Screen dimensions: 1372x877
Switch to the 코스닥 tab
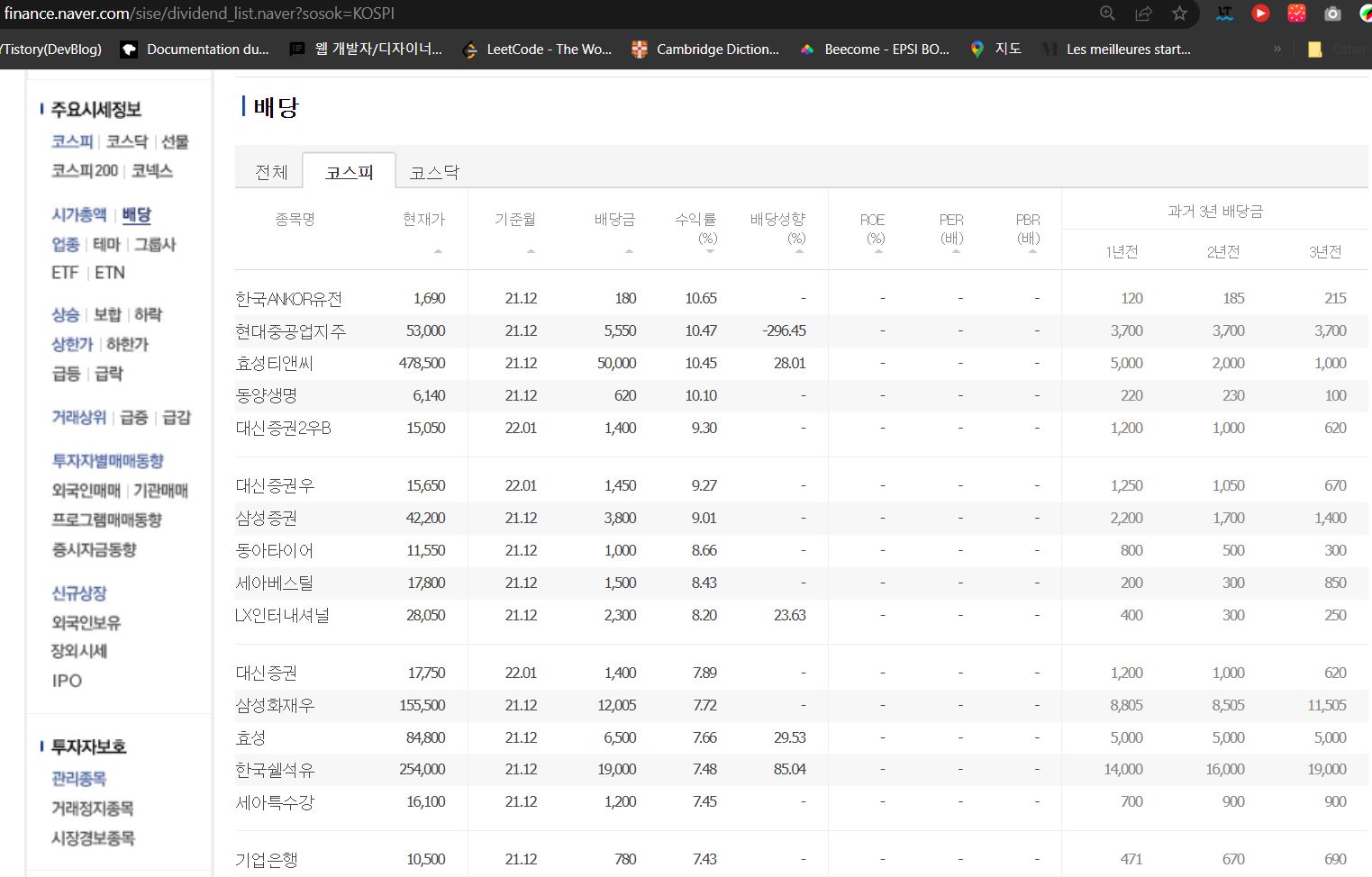(x=434, y=172)
